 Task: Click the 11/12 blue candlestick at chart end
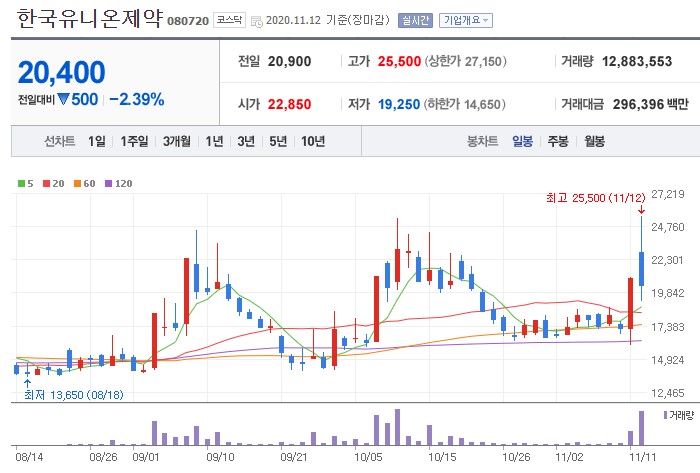(642, 269)
